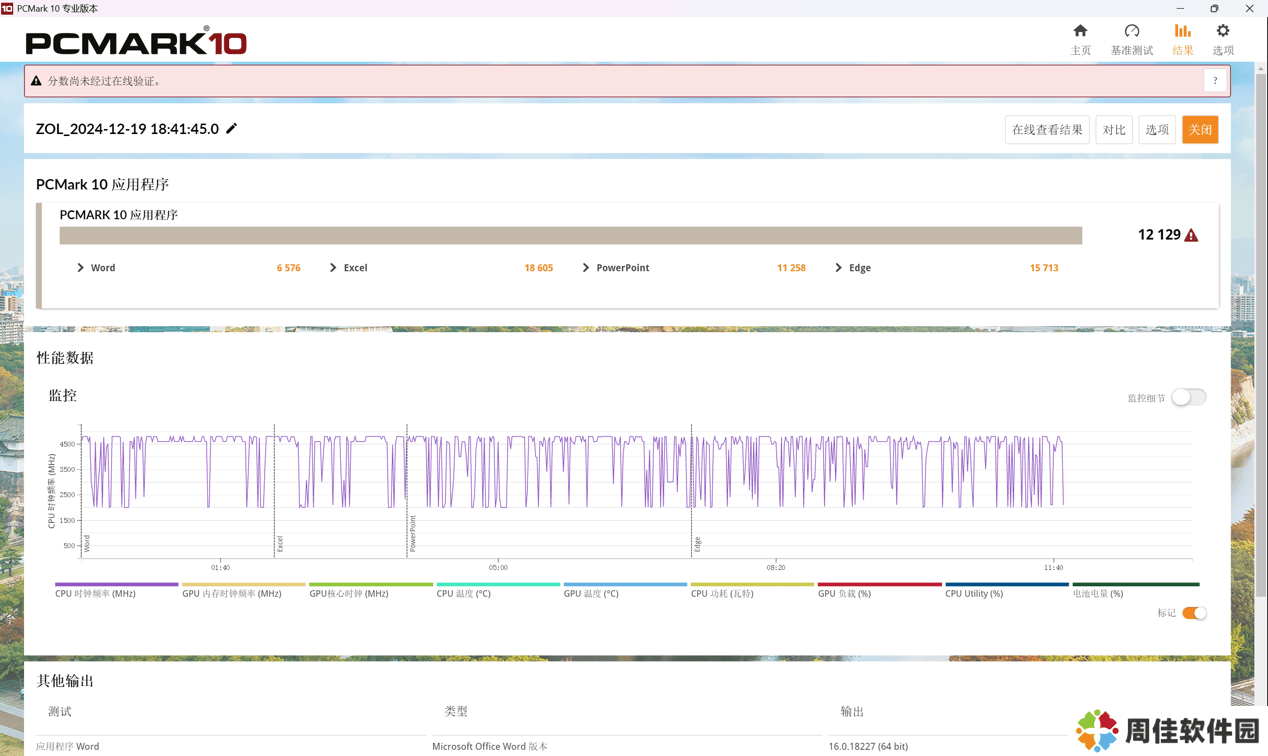Click the question mark help icon in warning banner
Screen dimensions: 1268x756
[x=1215, y=81]
